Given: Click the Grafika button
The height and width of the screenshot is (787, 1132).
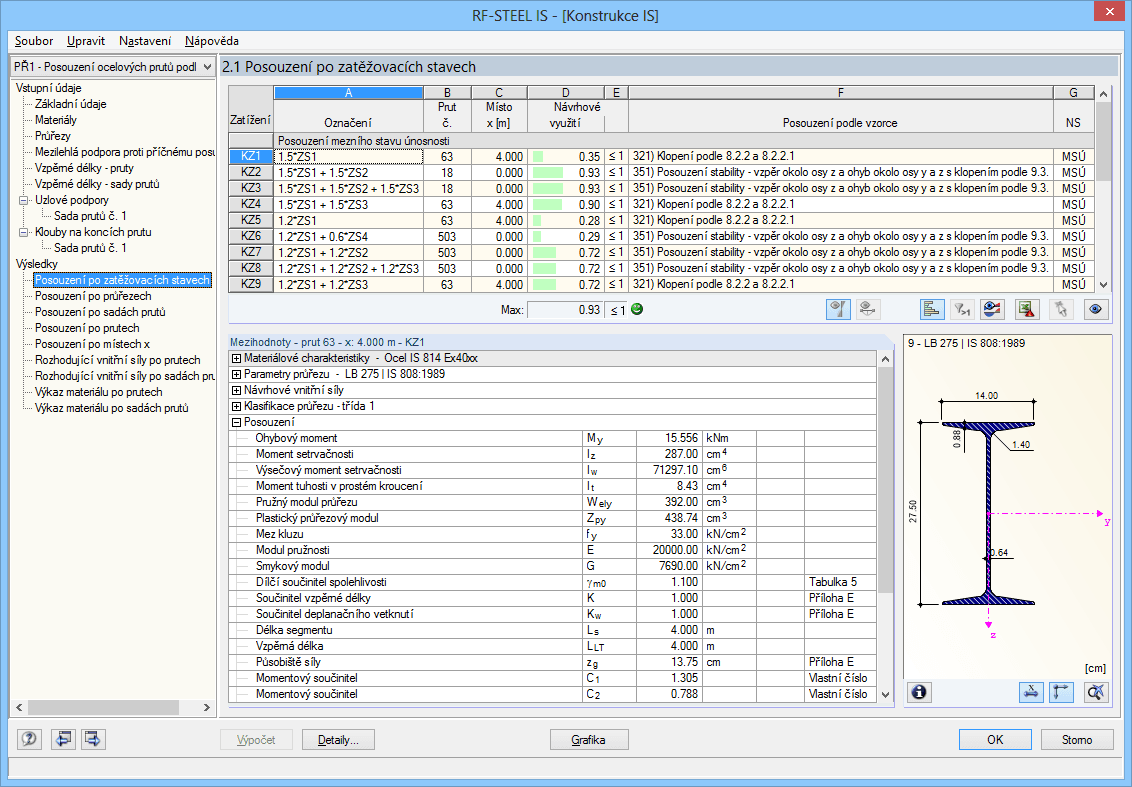Looking at the screenshot, I should 588,740.
